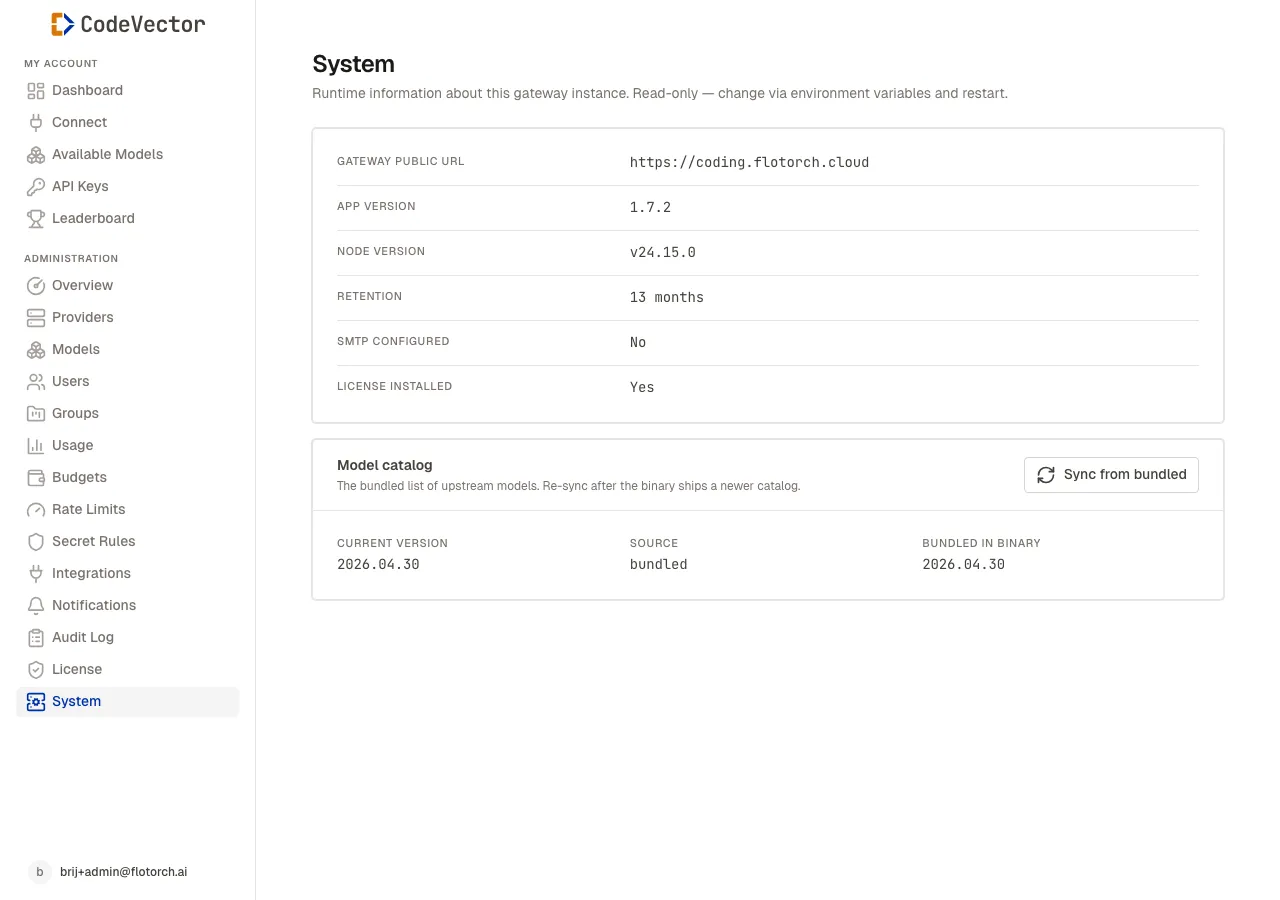Click bundled in binary 2026.04.30 value

963,564
